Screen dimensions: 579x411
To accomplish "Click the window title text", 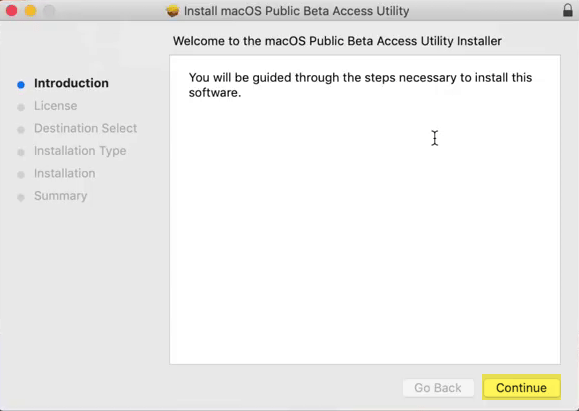I will click(297, 11).
